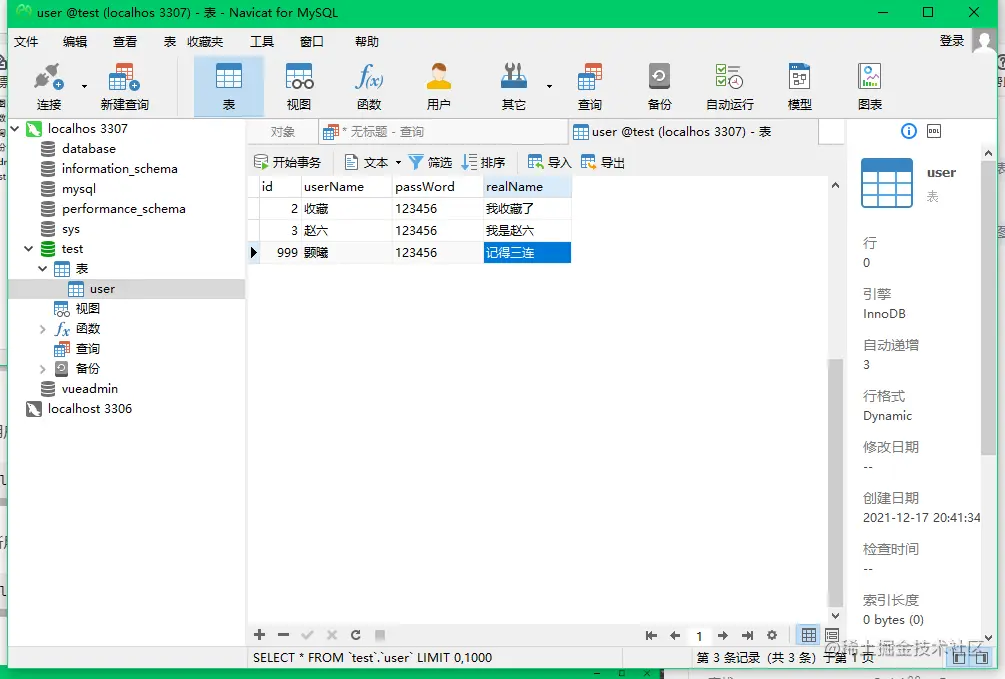Add a new record with plus button
The height and width of the screenshot is (679, 1005).
click(x=260, y=635)
